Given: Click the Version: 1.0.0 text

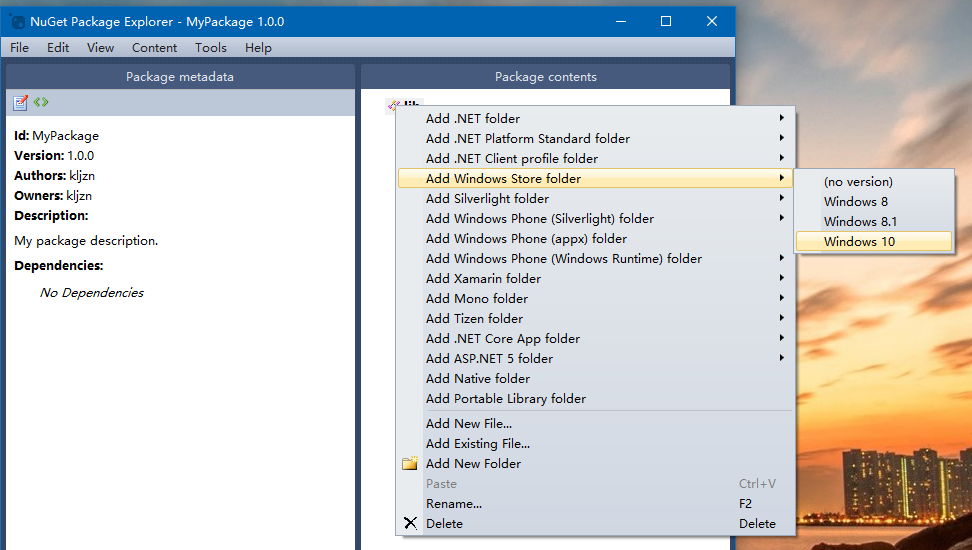Looking at the screenshot, I should coord(54,156).
